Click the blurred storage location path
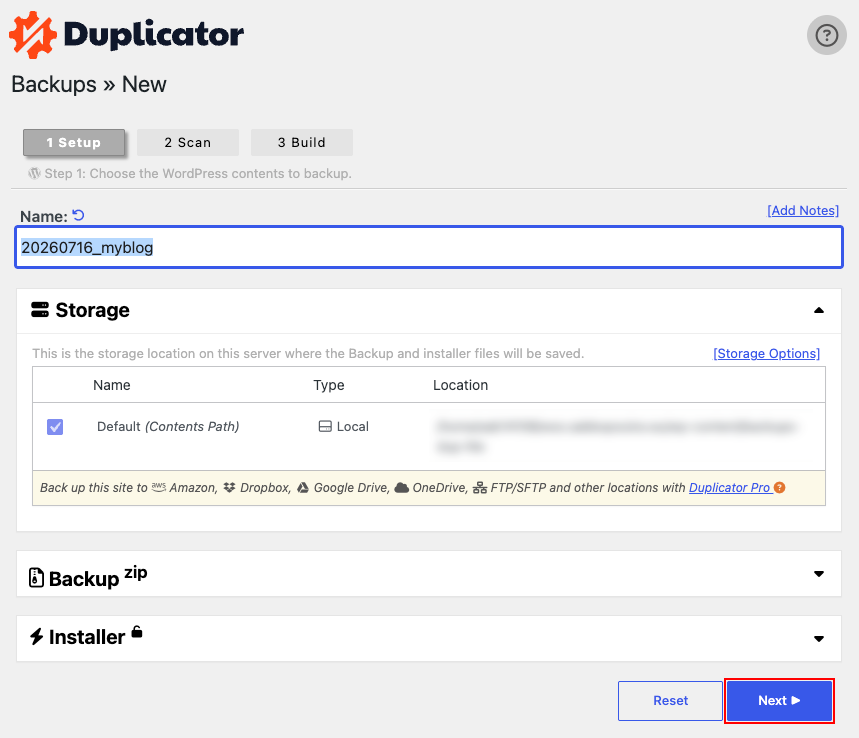Image resolution: width=859 pixels, height=738 pixels. click(x=616, y=437)
